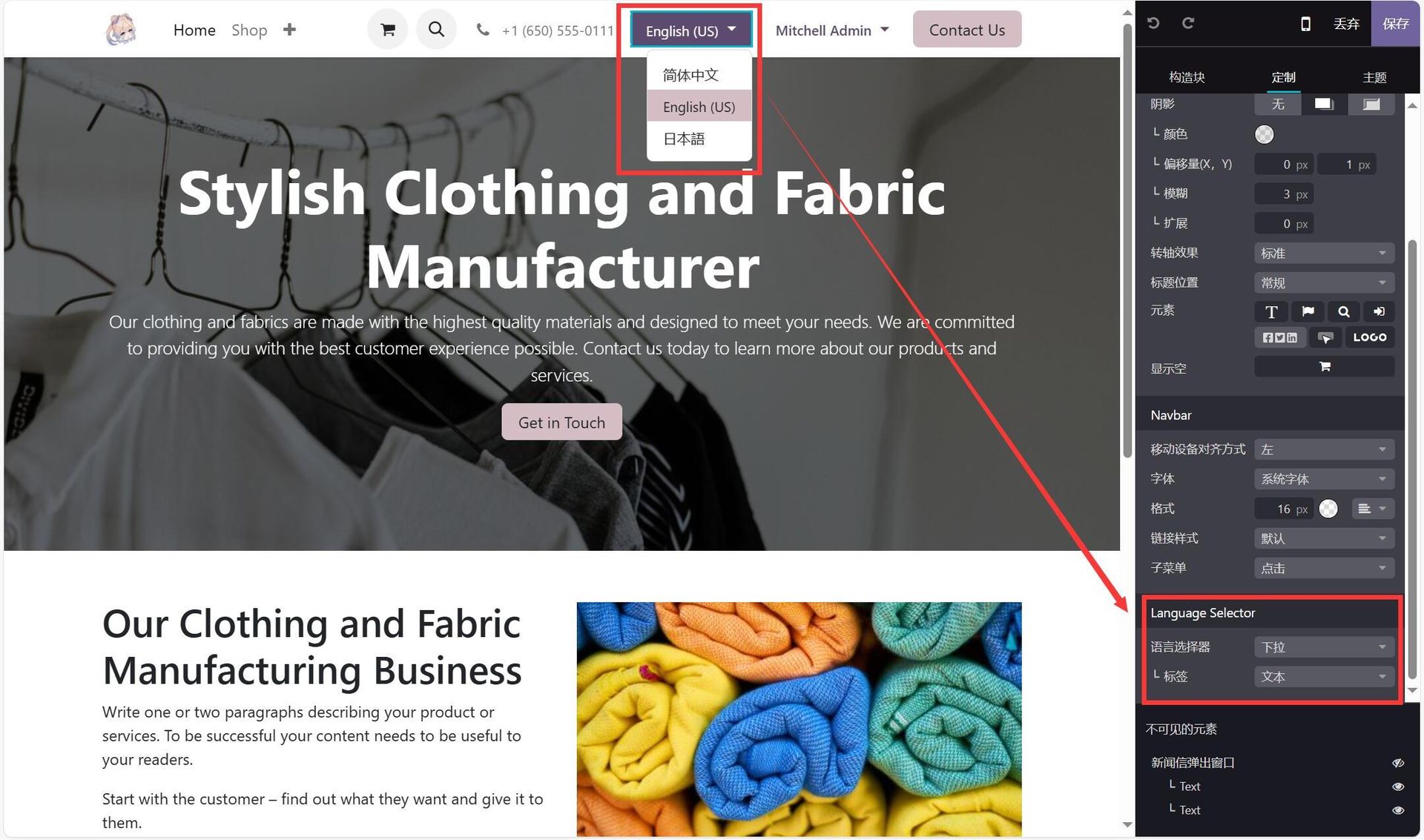Click the offset X px input
The width and height of the screenshot is (1424, 840).
[x=1284, y=165]
